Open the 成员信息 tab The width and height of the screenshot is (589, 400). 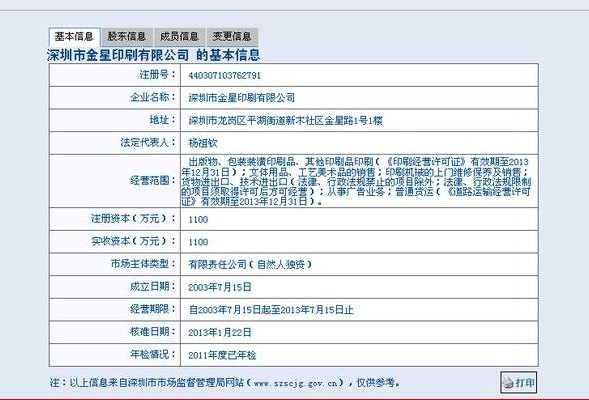coord(180,37)
